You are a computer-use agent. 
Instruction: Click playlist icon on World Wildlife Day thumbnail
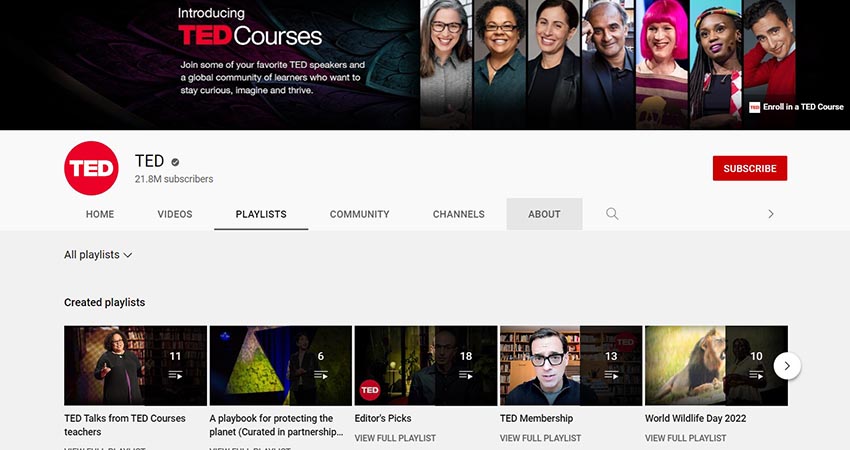756,375
